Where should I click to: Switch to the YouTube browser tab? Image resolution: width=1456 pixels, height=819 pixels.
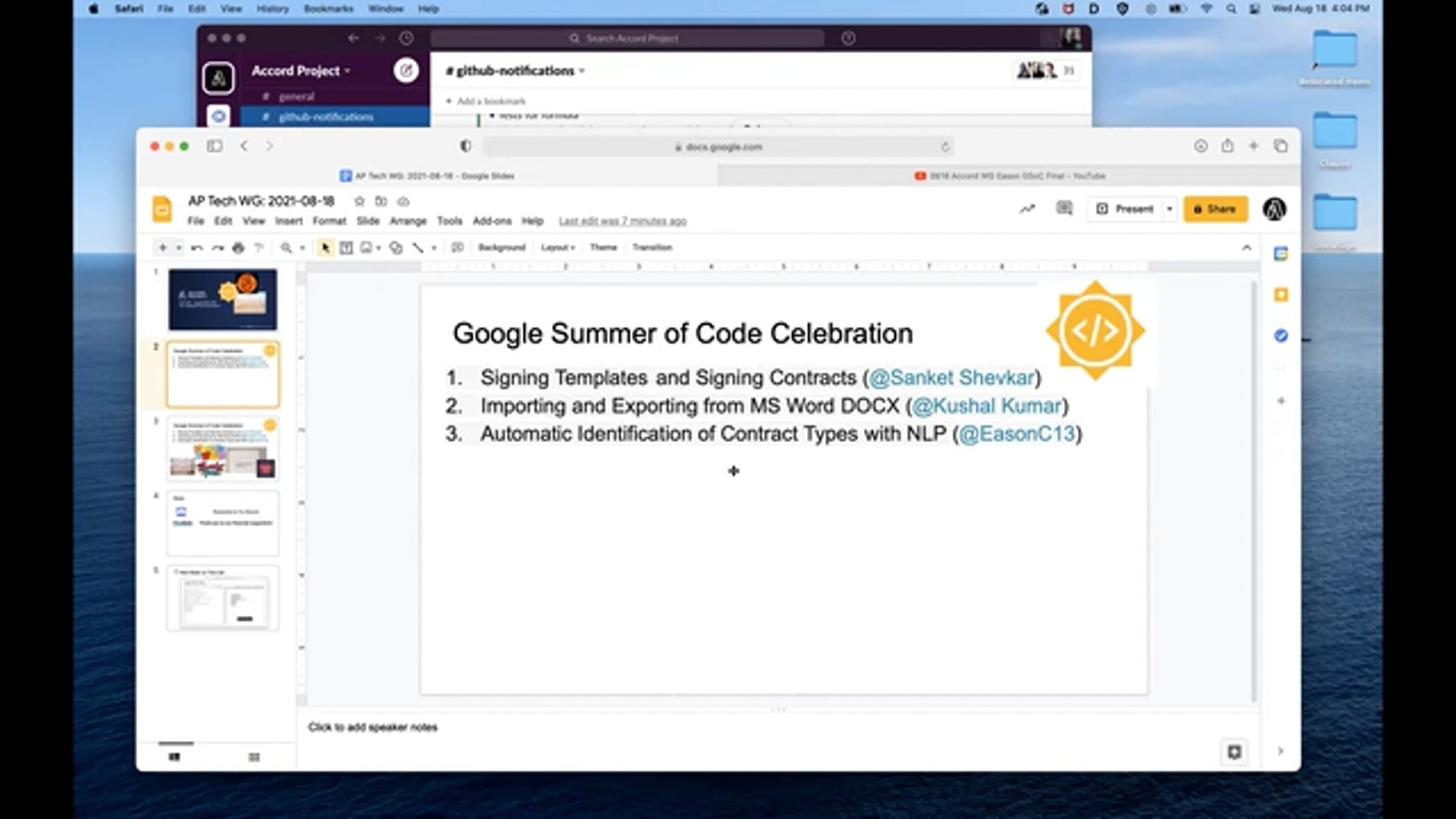pos(1009,176)
